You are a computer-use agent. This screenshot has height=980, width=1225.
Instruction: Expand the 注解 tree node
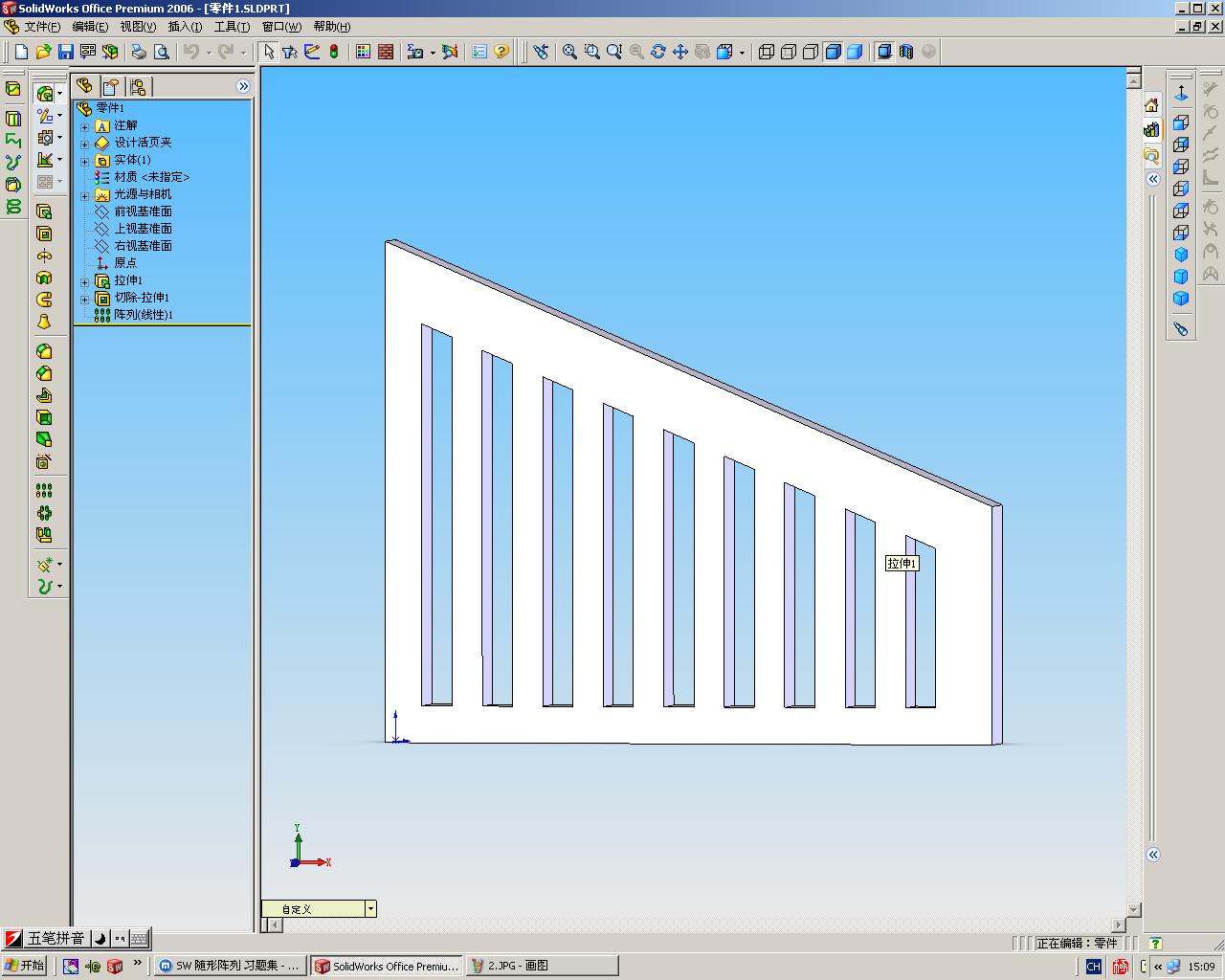coord(84,126)
